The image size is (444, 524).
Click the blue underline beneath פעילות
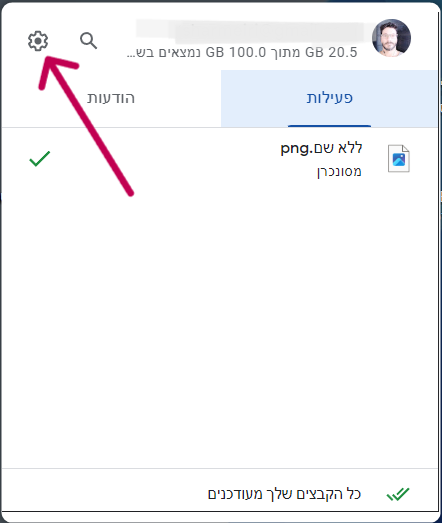(329, 126)
